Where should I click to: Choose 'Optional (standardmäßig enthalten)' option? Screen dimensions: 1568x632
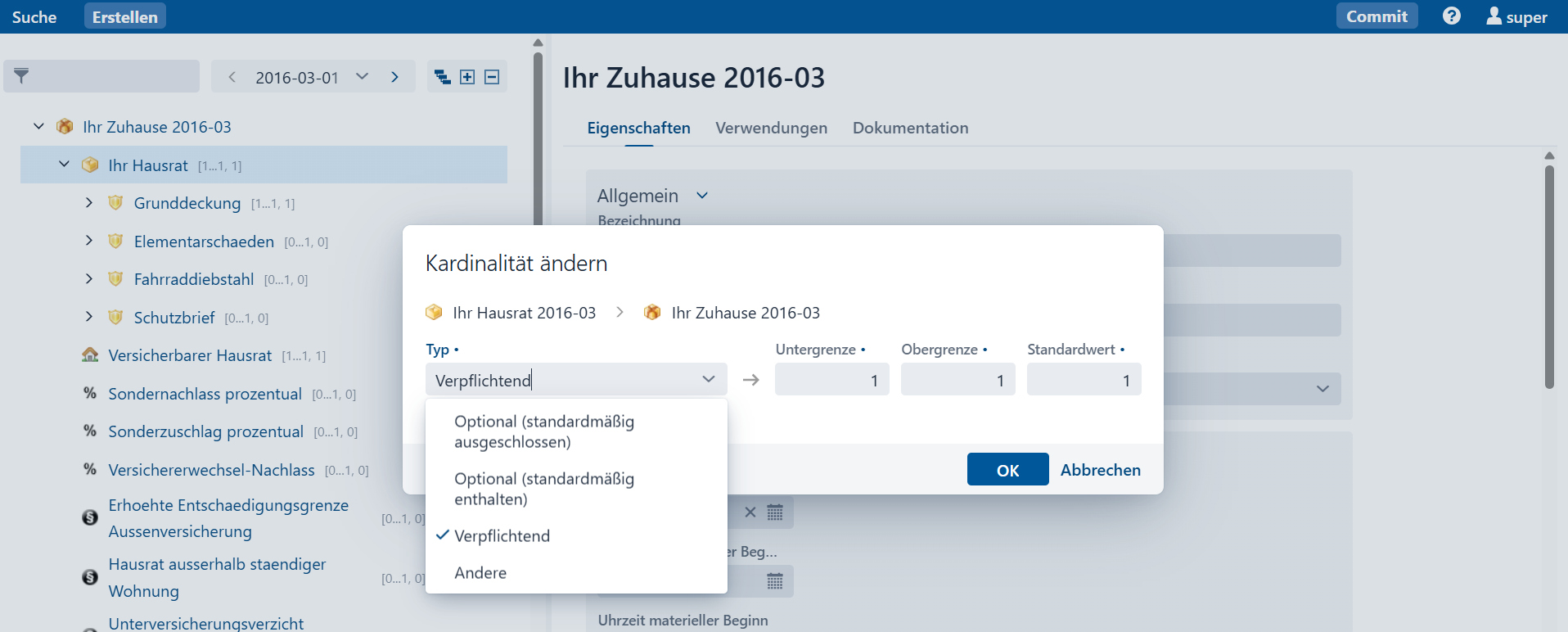click(544, 489)
